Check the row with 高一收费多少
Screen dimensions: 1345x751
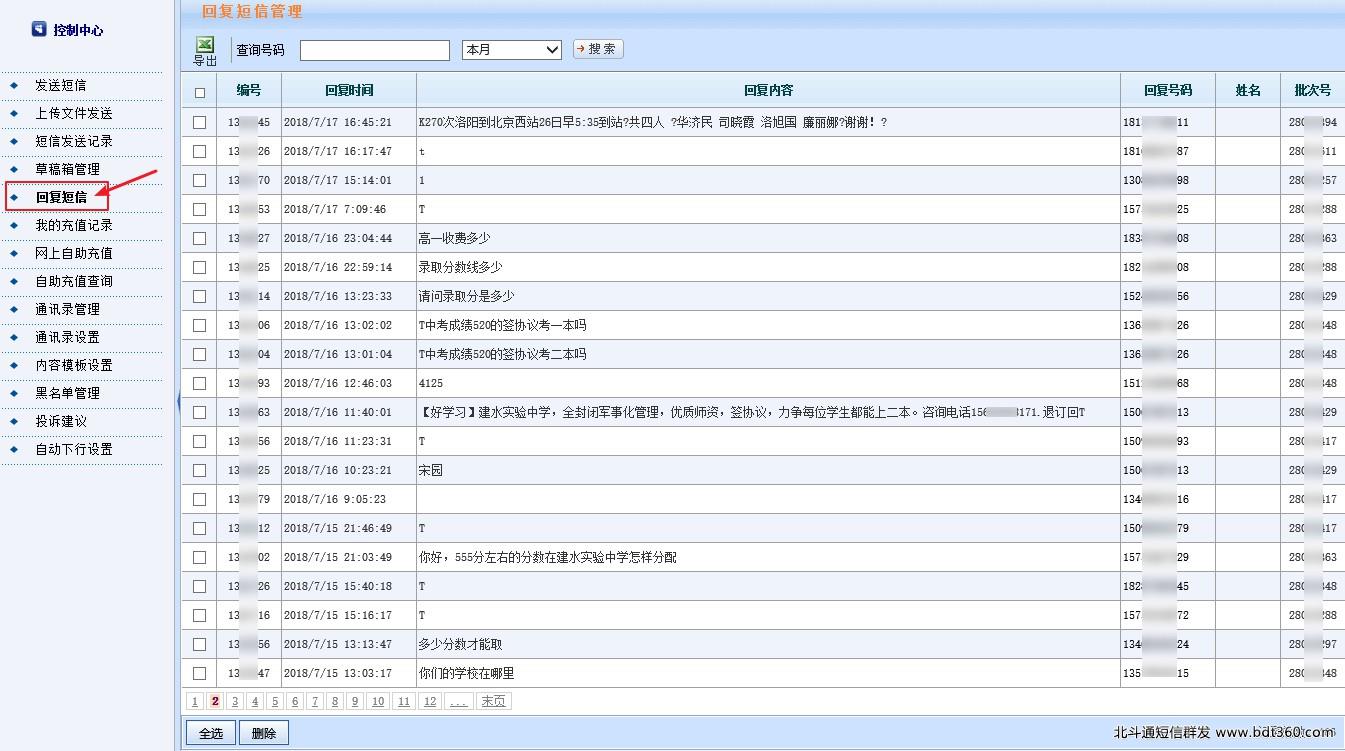point(200,238)
